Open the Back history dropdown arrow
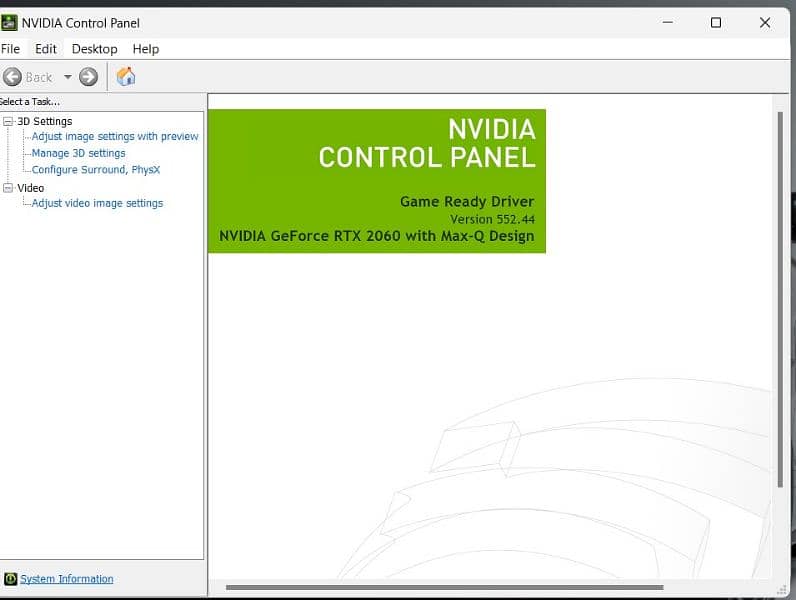Image resolution: width=796 pixels, height=600 pixels. pyautogui.click(x=68, y=77)
